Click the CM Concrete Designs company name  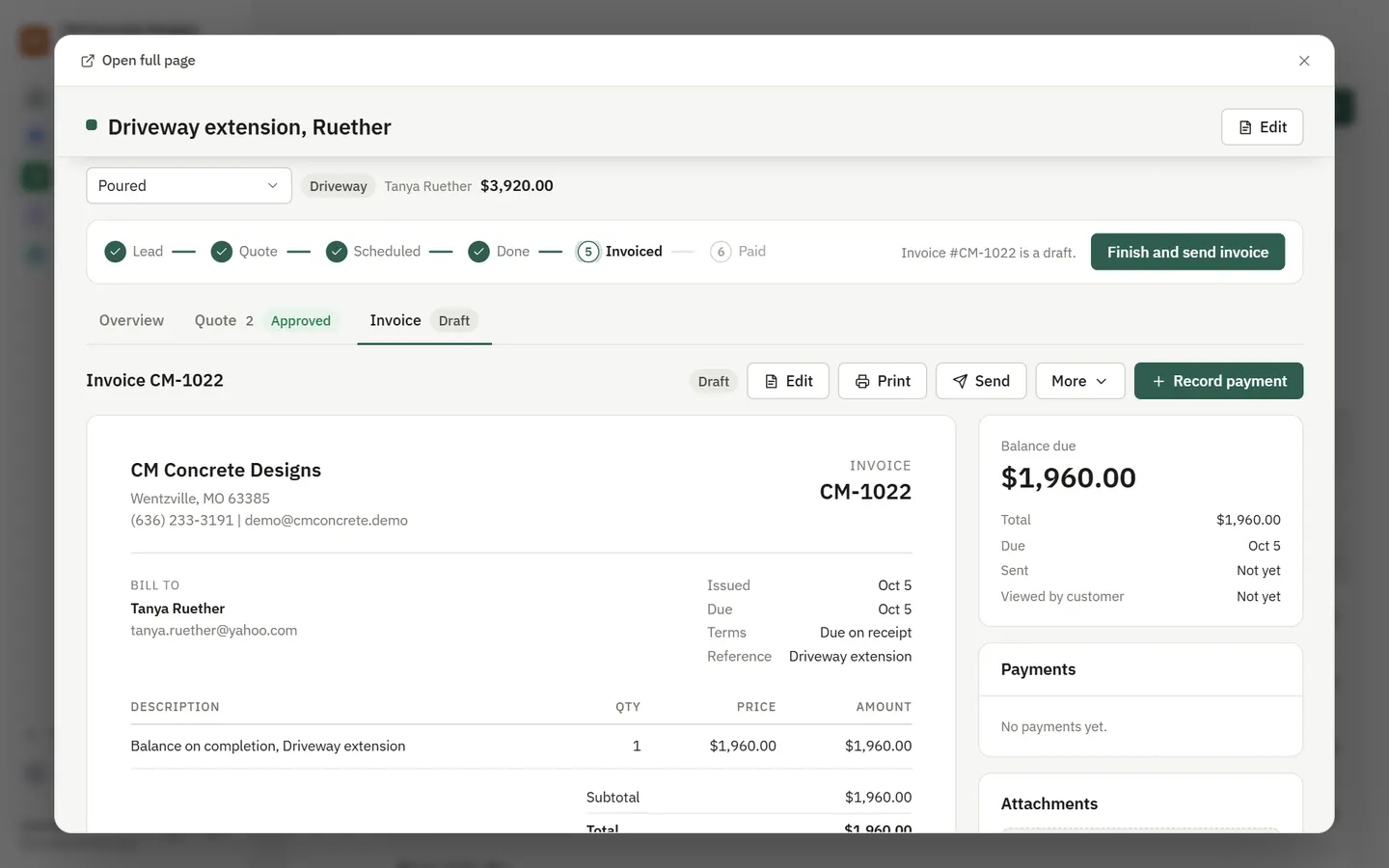(226, 470)
